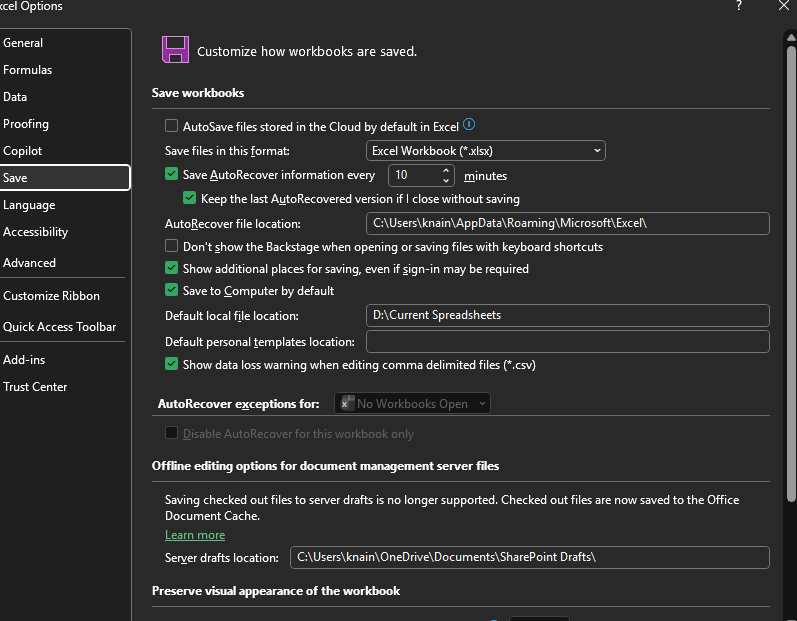
Task: Click the Preserve visual appearance heading
Action: point(276,591)
